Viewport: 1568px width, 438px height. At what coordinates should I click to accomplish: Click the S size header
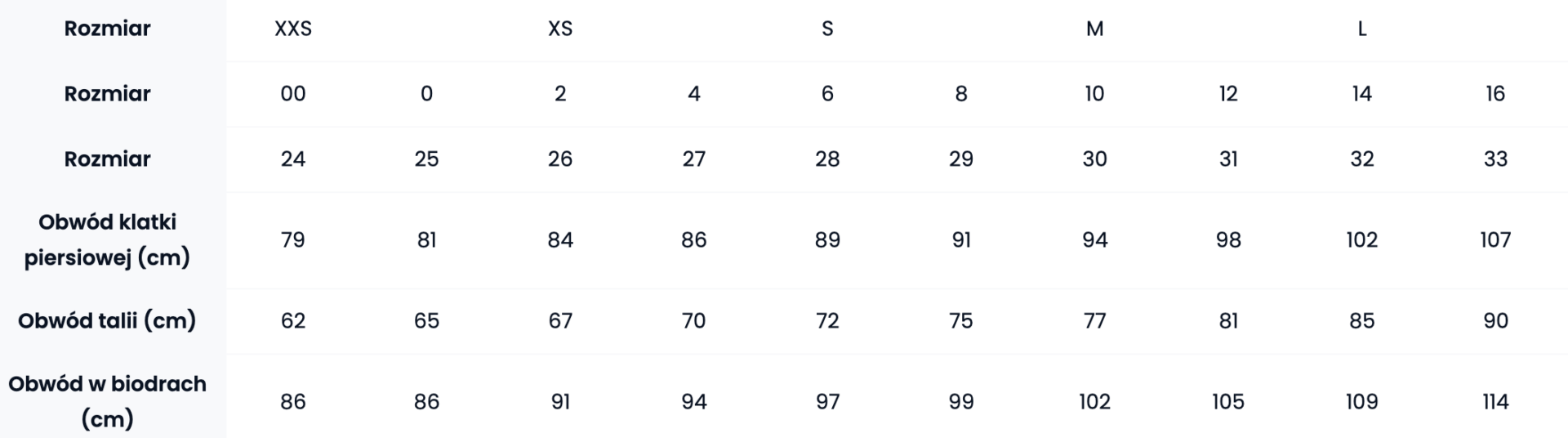tap(827, 29)
